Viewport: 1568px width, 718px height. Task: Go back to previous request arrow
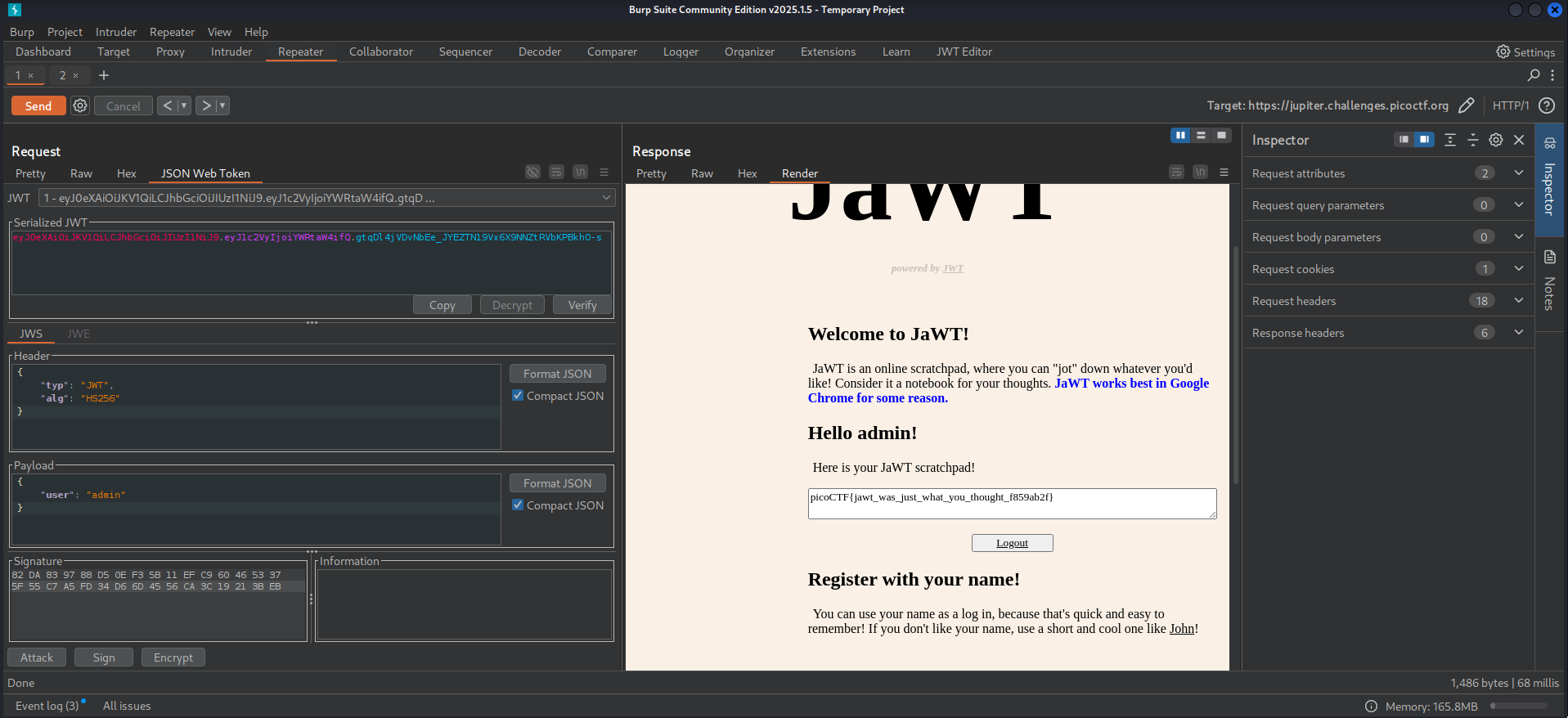click(x=168, y=105)
